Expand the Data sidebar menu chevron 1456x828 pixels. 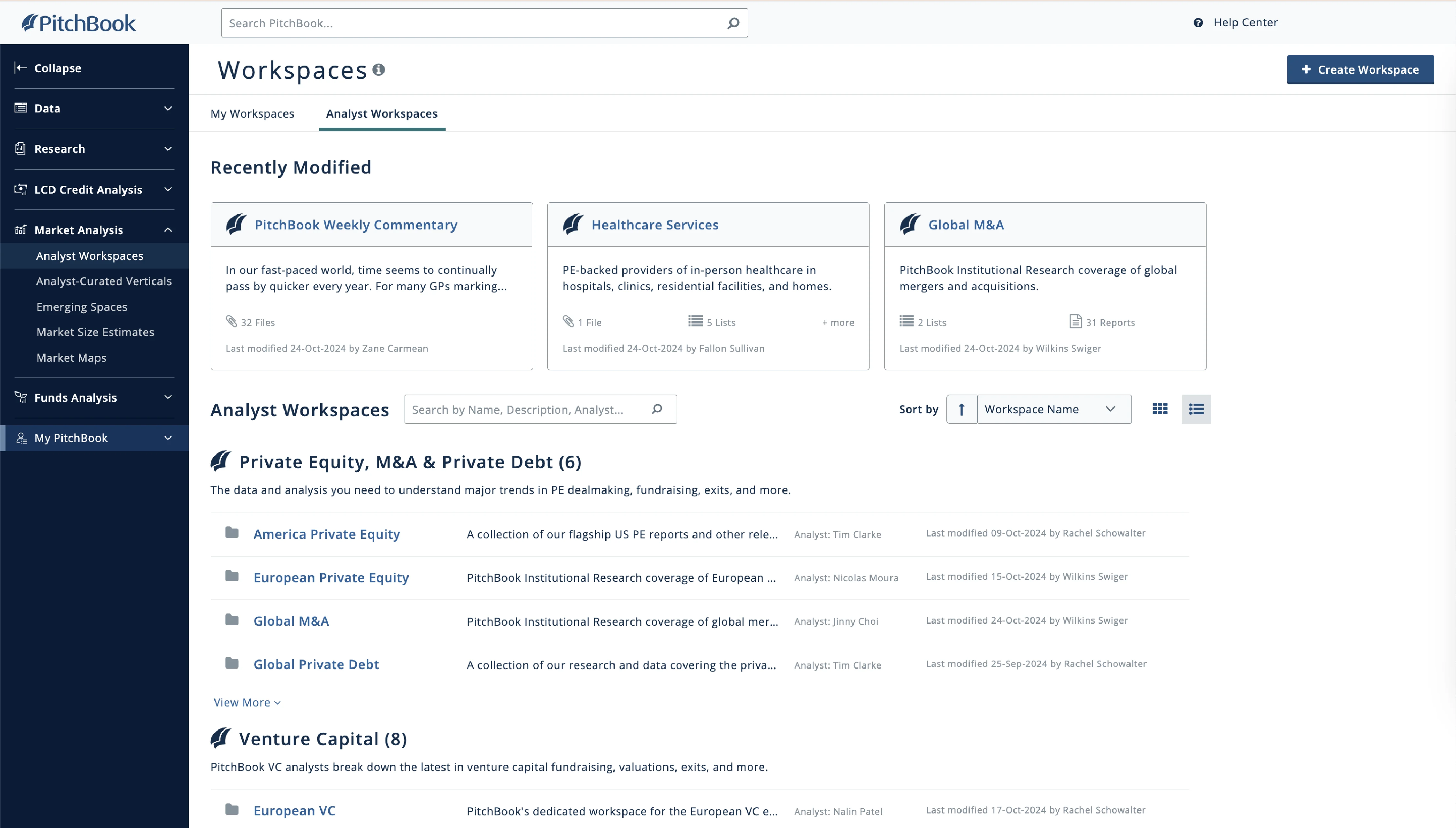[168, 108]
